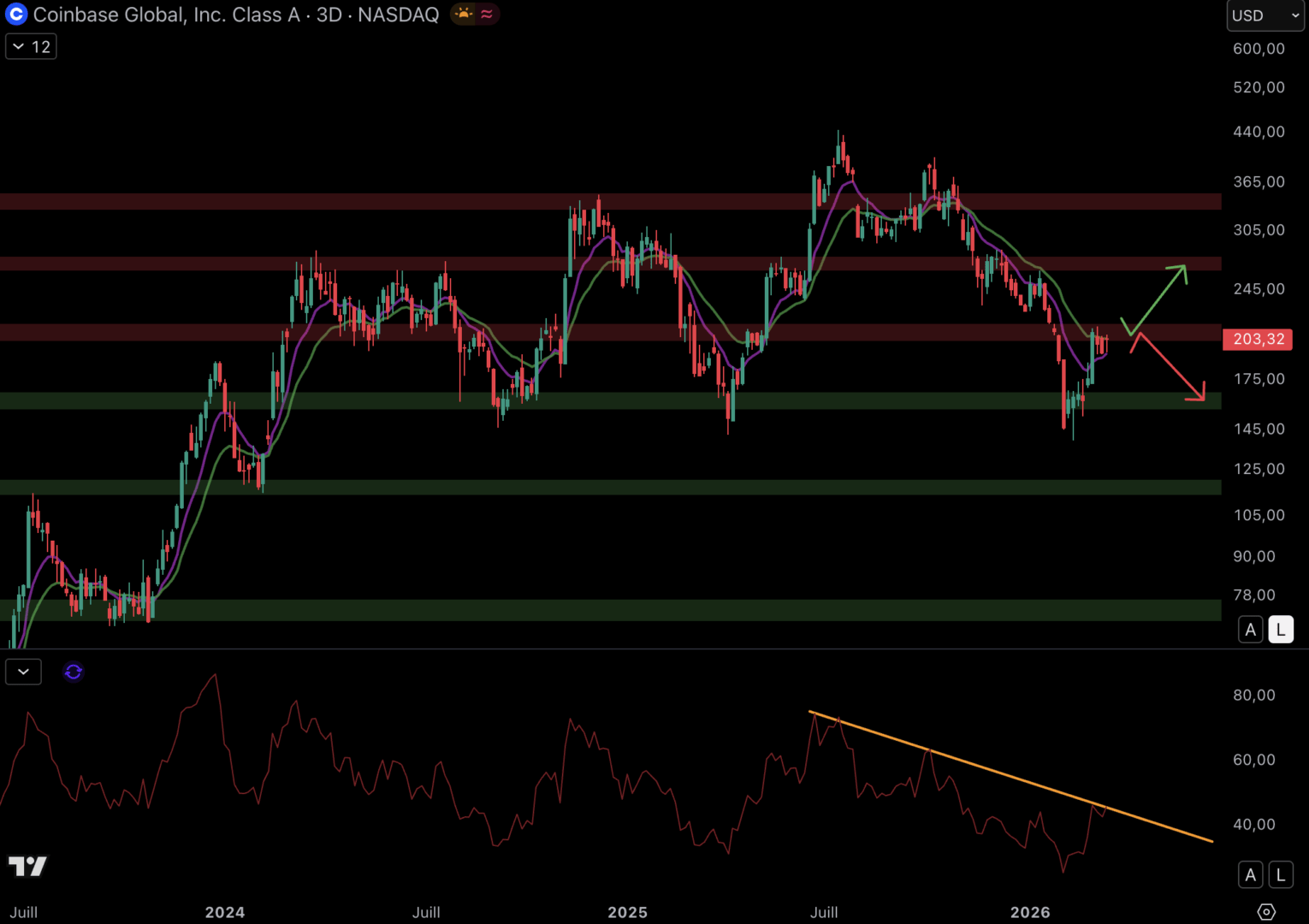Click the pink wavy lines data icon
This screenshot has width=1309, height=924.
pos(487,15)
